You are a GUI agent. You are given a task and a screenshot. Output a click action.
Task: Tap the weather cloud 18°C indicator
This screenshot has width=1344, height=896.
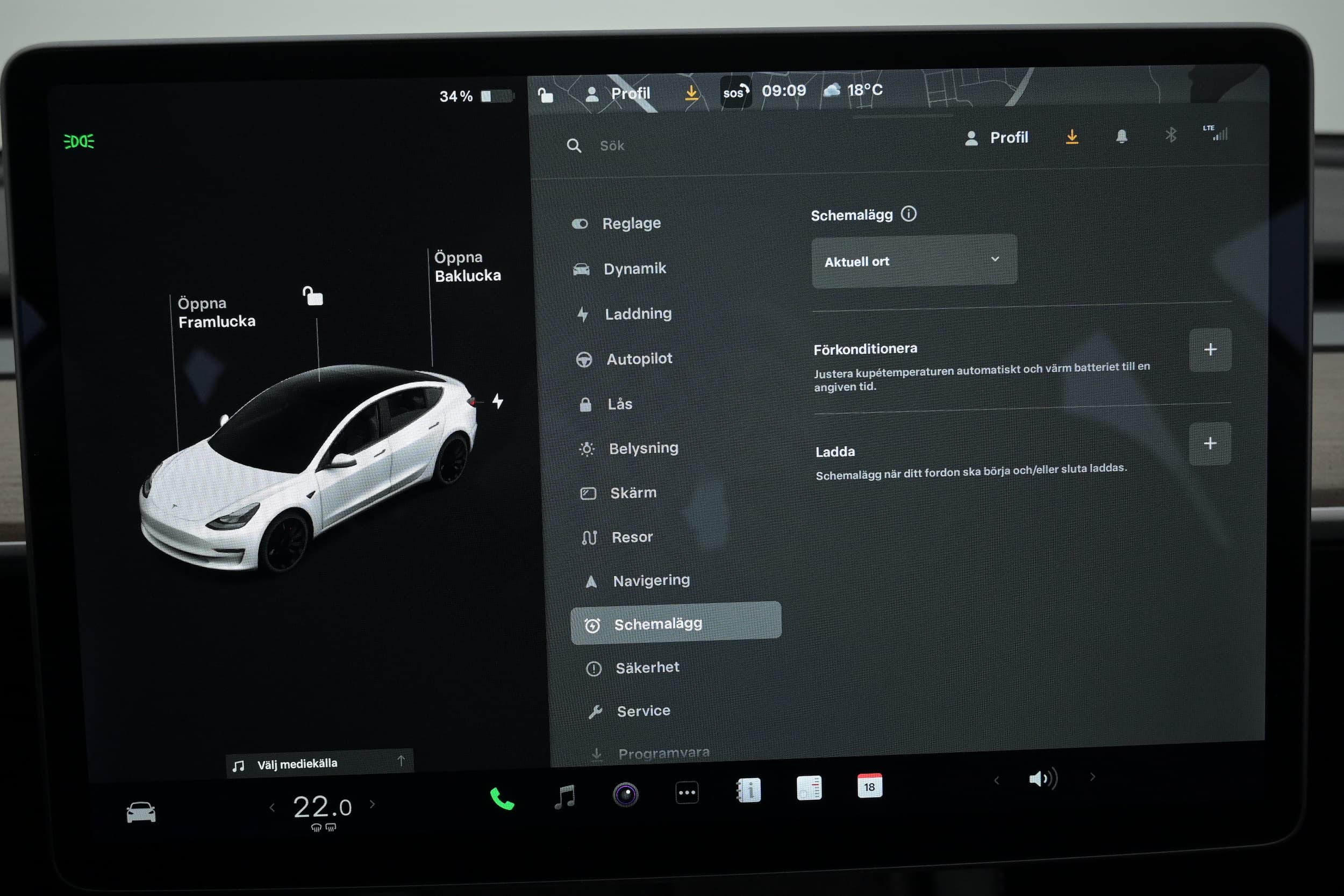tap(853, 90)
